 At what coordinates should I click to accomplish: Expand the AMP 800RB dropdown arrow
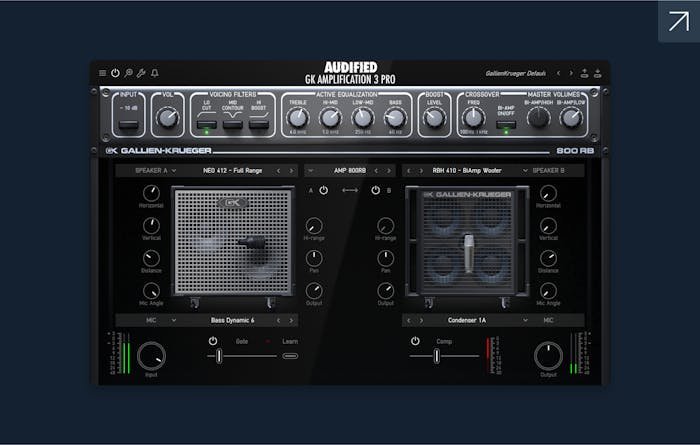pyautogui.click(x=311, y=171)
